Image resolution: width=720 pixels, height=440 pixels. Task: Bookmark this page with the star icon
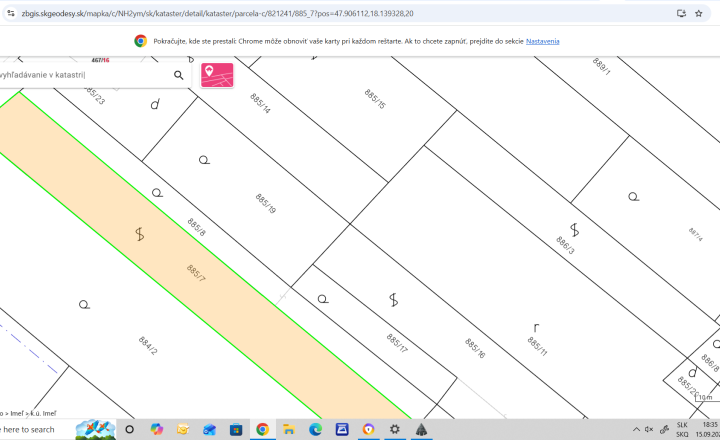click(698, 13)
